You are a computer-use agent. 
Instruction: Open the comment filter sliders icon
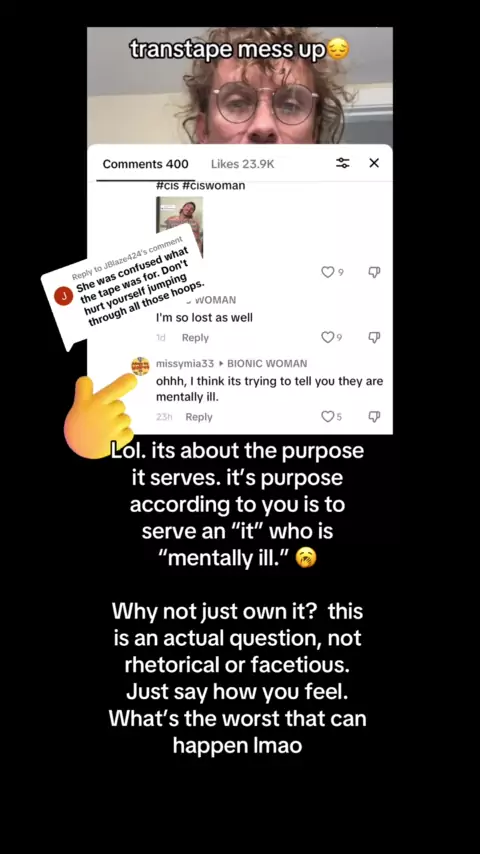point(343,163)
